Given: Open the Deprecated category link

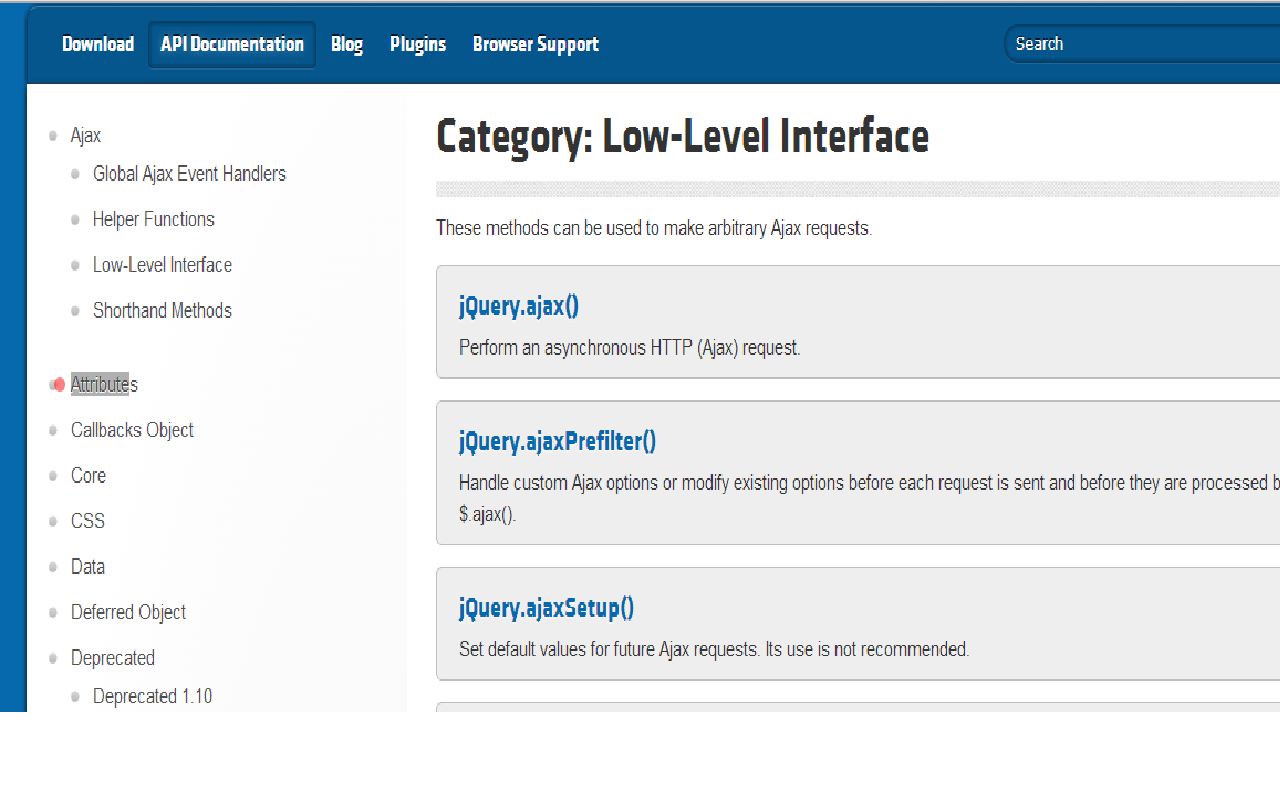Looking at the screenshot, I should click(113, 658).
